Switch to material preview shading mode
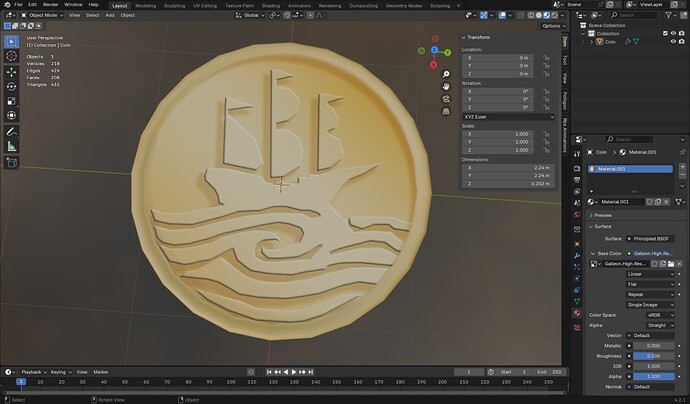690x404 pixels. click(x=547, y=15)
